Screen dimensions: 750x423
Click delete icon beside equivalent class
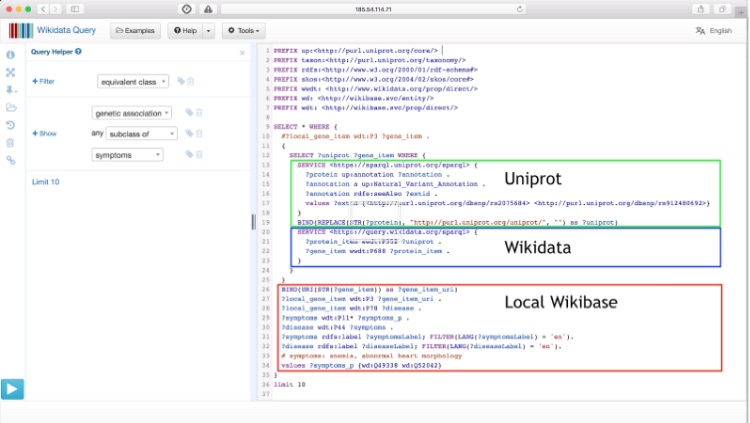pyautogui.click(x=190, y=81)
